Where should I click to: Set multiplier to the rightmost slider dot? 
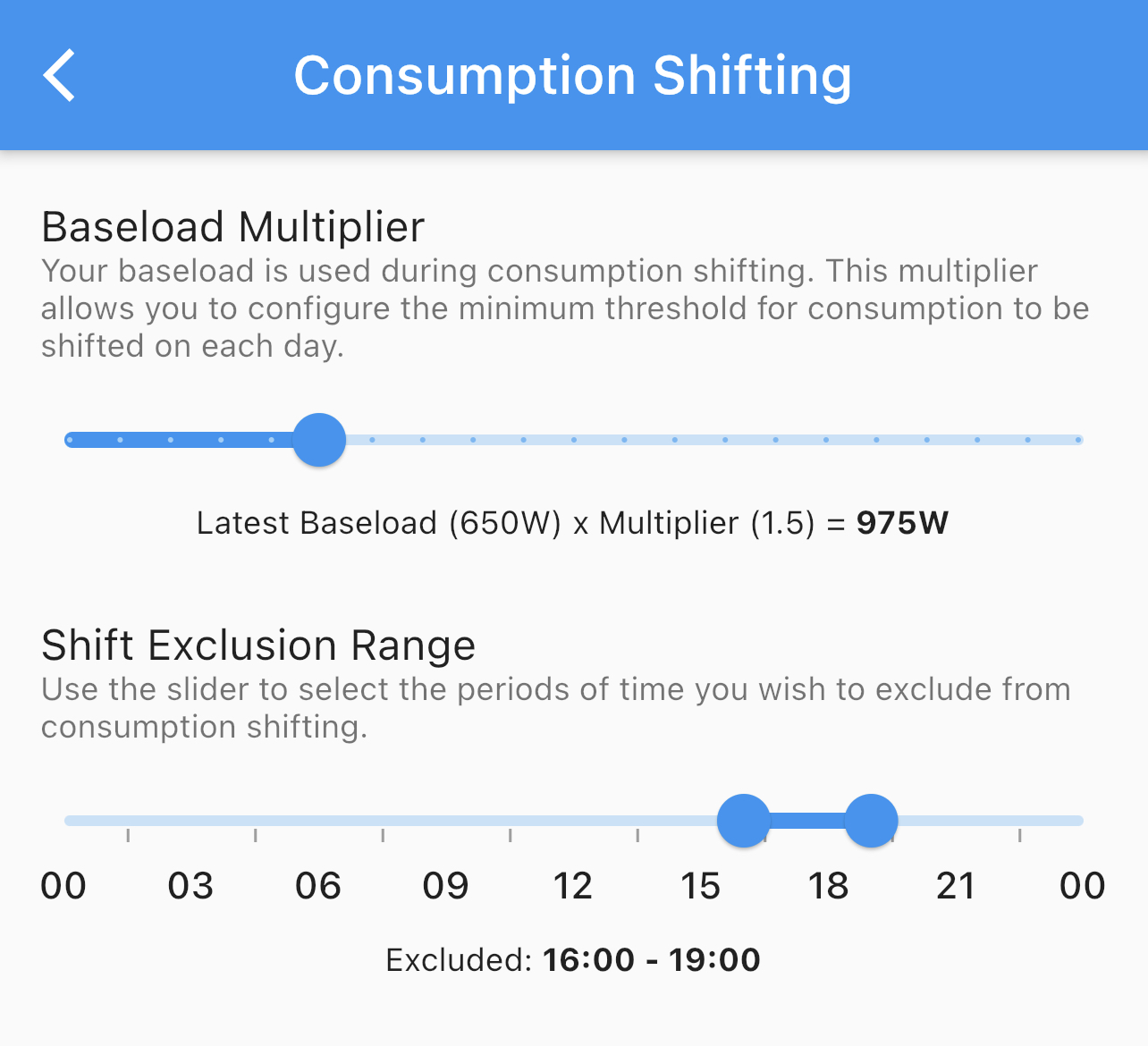coord(1078,440)
